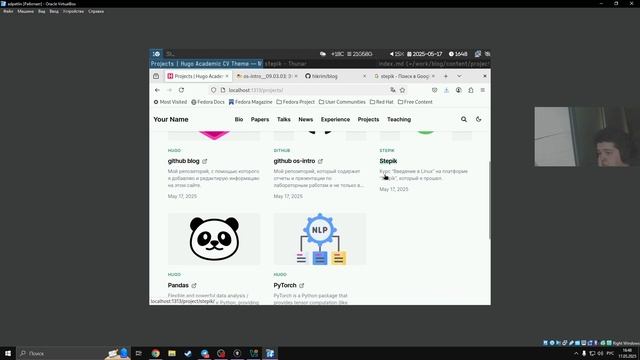Open the Firefox account profile icon
Image resolution: width=640 pixels, height=360 pixels.
(x=459, y=90)
